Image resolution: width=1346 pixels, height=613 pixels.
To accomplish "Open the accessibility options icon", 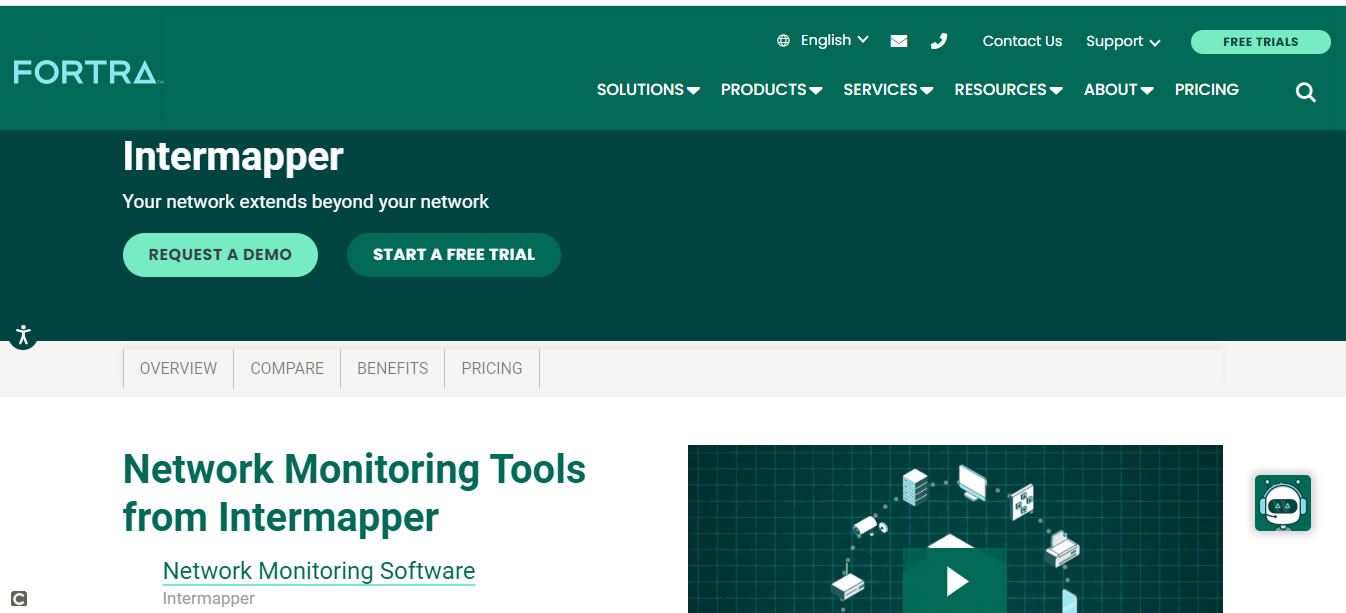I will tap(22, 335).
